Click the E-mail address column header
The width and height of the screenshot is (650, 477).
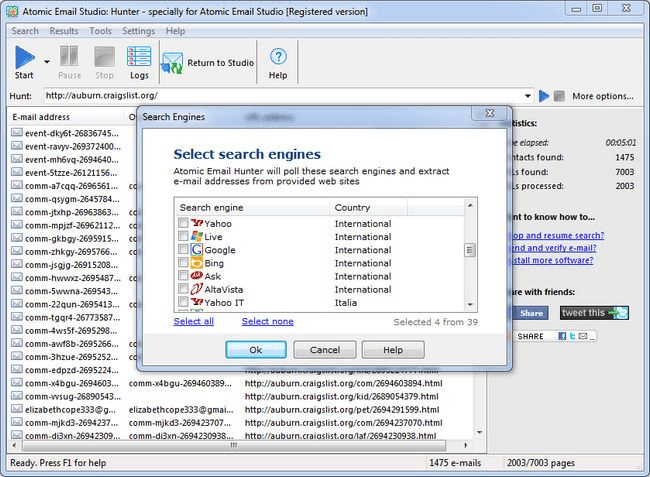[66, 117]
